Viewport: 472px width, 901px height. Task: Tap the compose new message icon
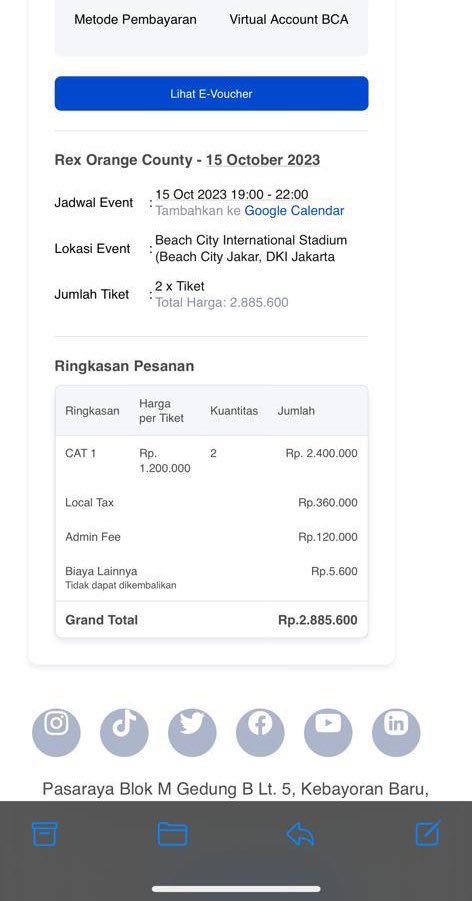(x=428, y=833)
